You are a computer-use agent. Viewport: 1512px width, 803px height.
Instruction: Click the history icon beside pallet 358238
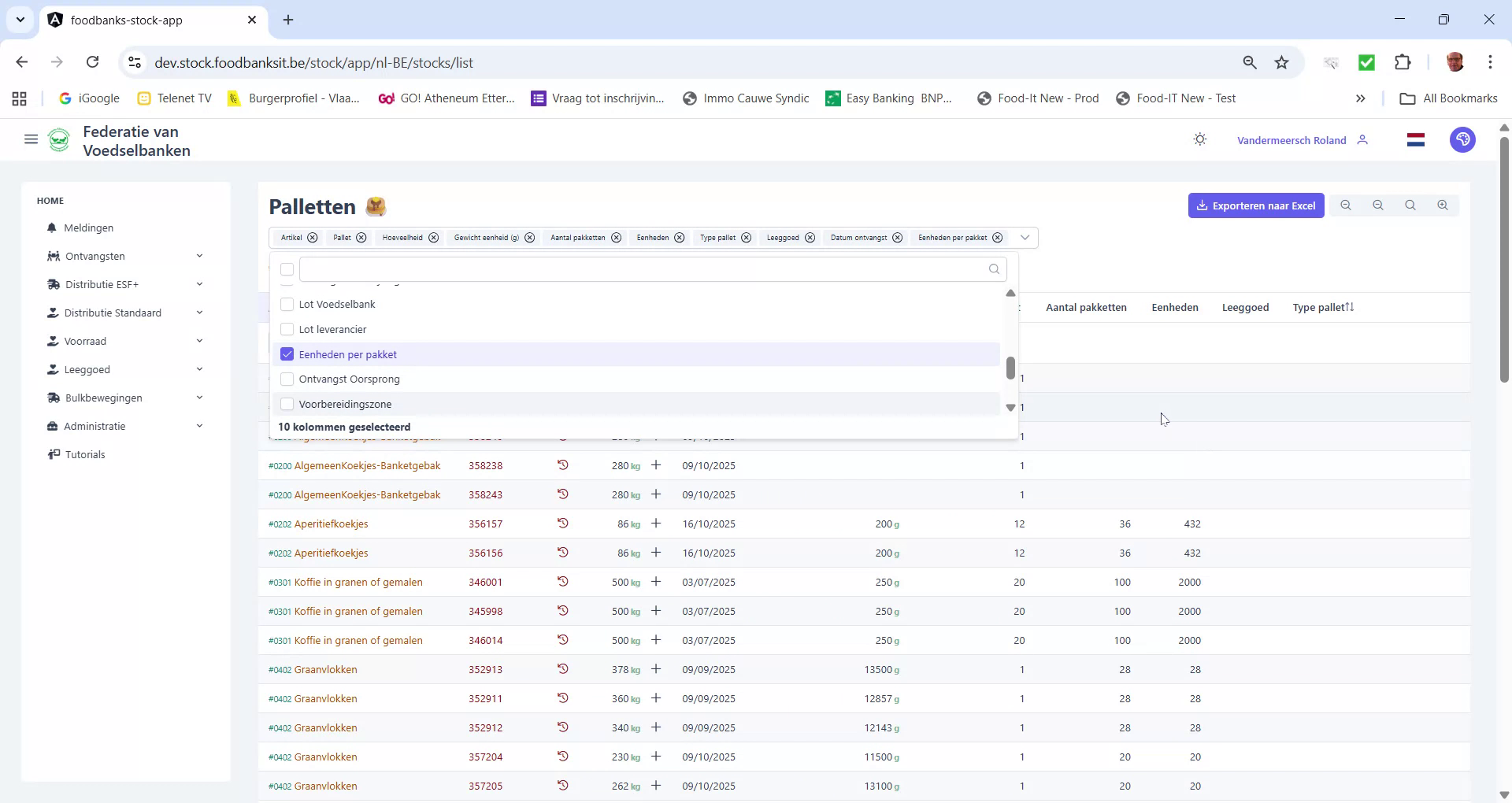[x=562, y=465]
